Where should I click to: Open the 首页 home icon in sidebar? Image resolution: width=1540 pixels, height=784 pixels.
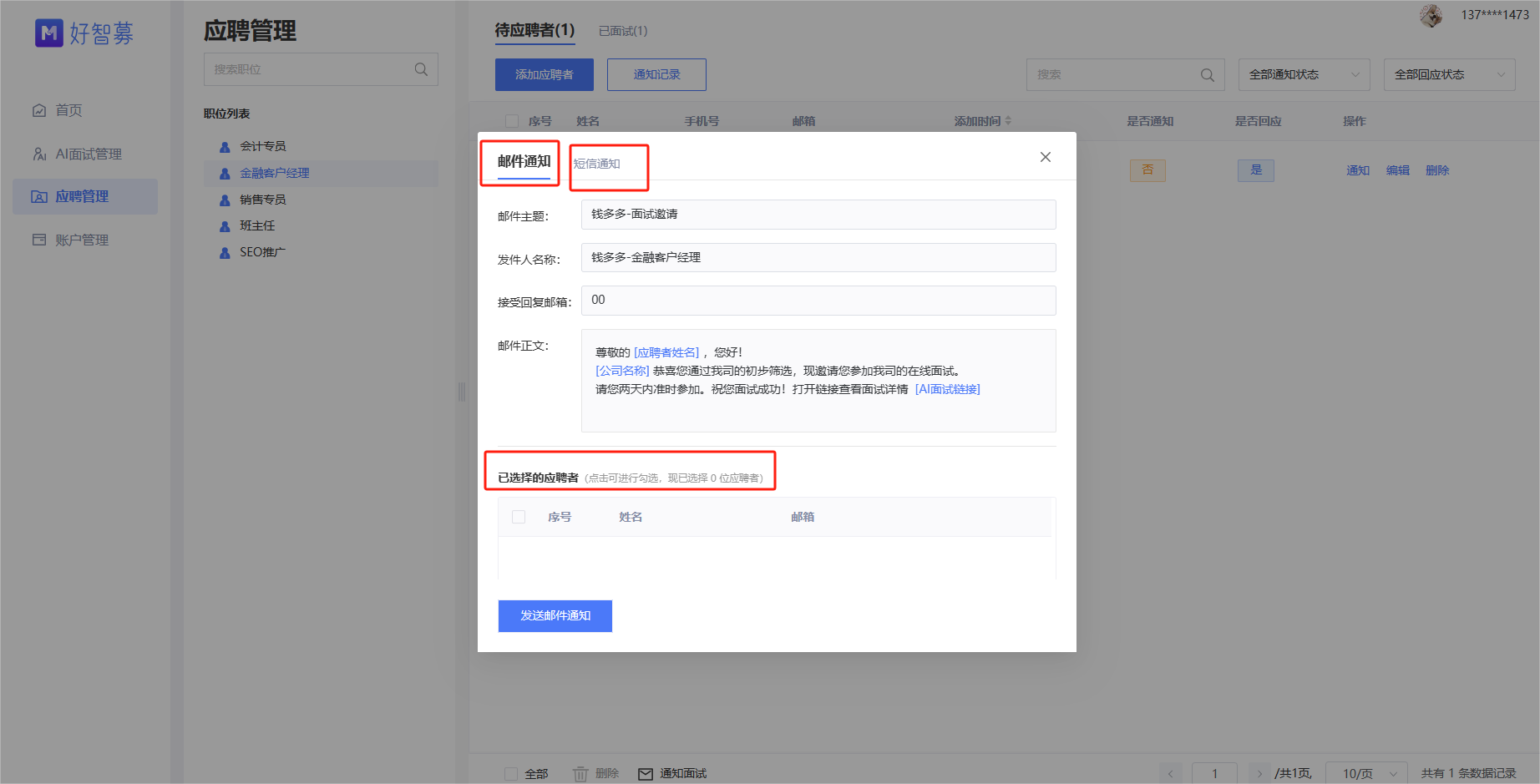point(38,109)
